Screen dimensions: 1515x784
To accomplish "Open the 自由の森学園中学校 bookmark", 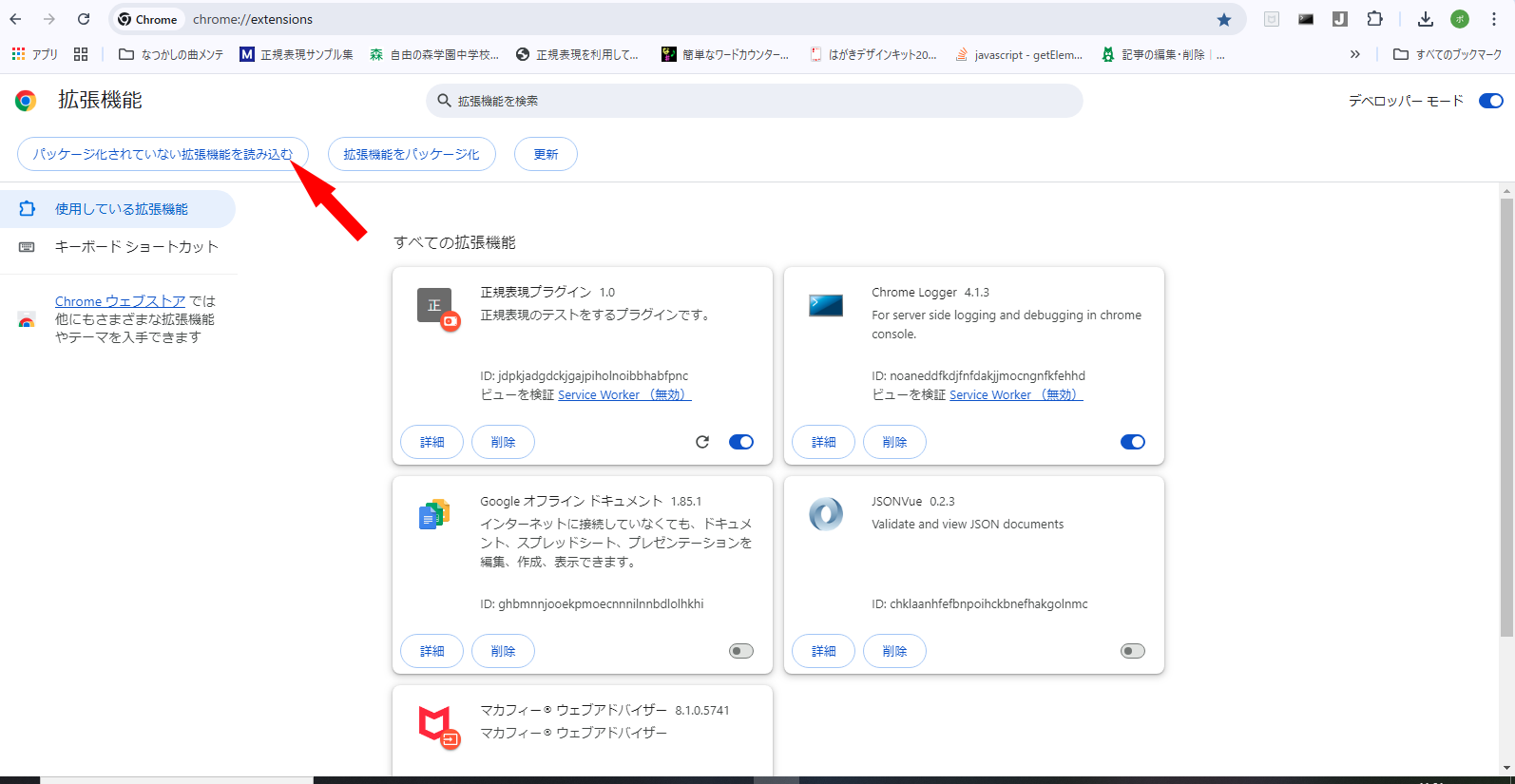I will (434, 54).
